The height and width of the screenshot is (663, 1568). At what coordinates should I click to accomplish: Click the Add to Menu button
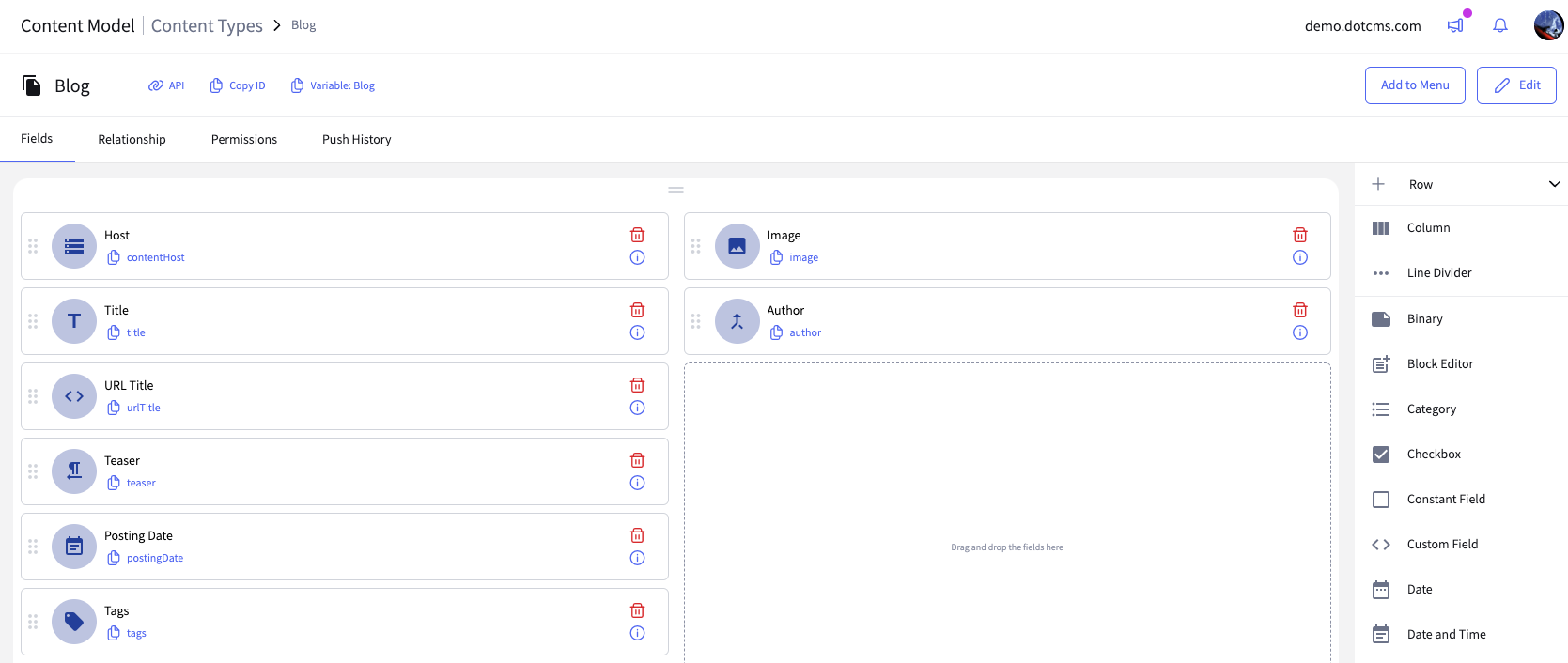1414,85
